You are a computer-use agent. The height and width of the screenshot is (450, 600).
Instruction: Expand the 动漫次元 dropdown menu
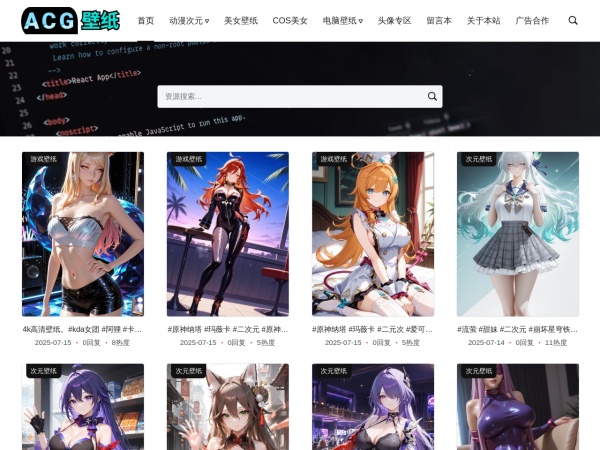[189, 20]
